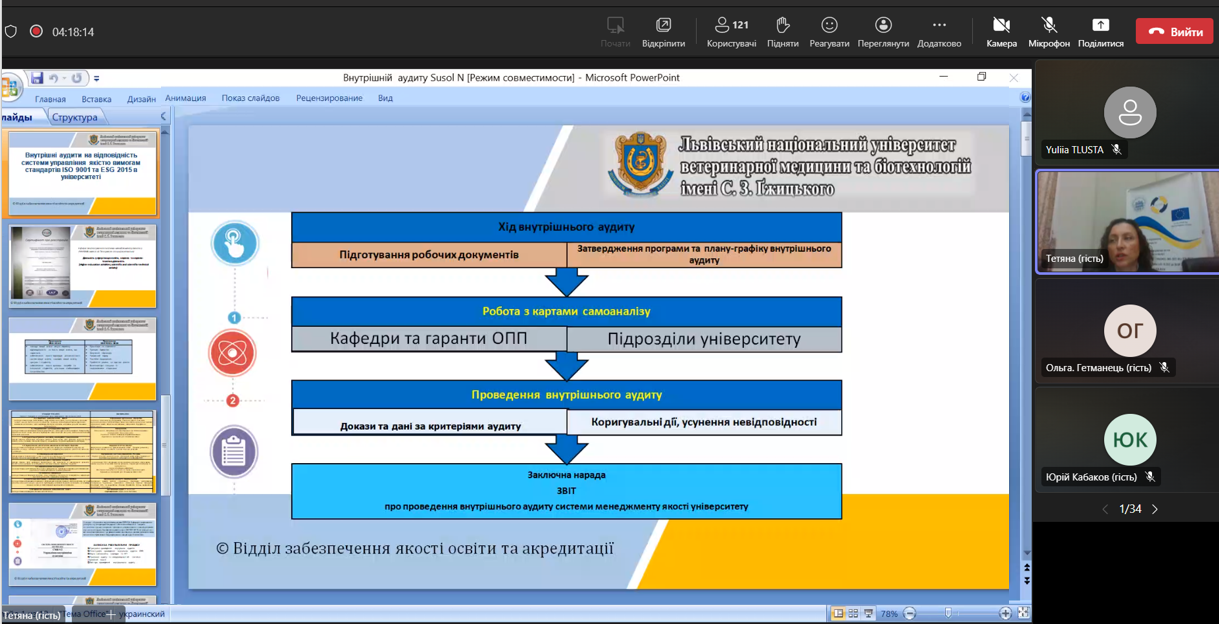Image resolution: width=1219 pixels, height=624 pixels.
Task: Open the Показ слайдов ribbon tab
Action: (251, 98)
